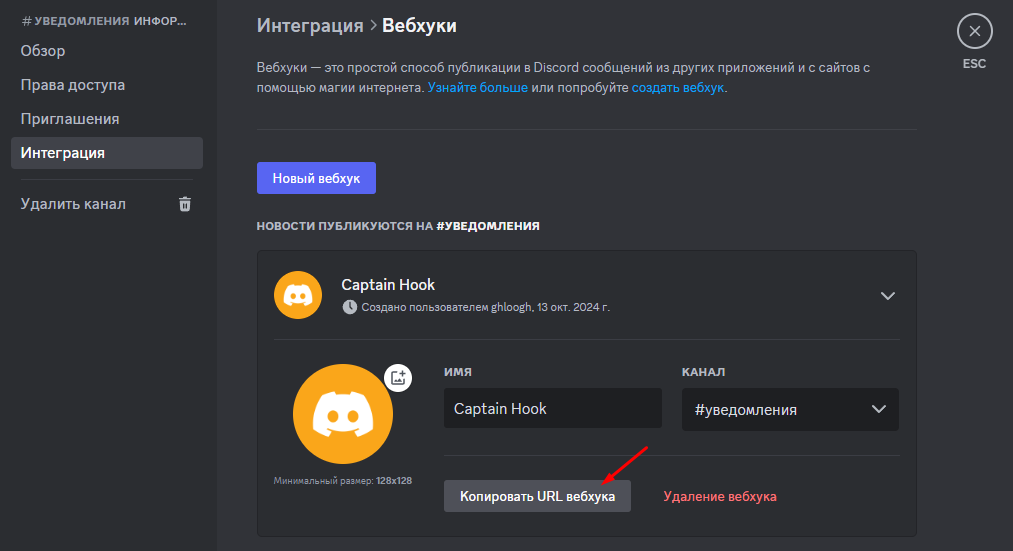The width and height of the screenshot is (1013, 551).
Task: Click Удалить канал in the sidebar
Action: click(73, 204)
